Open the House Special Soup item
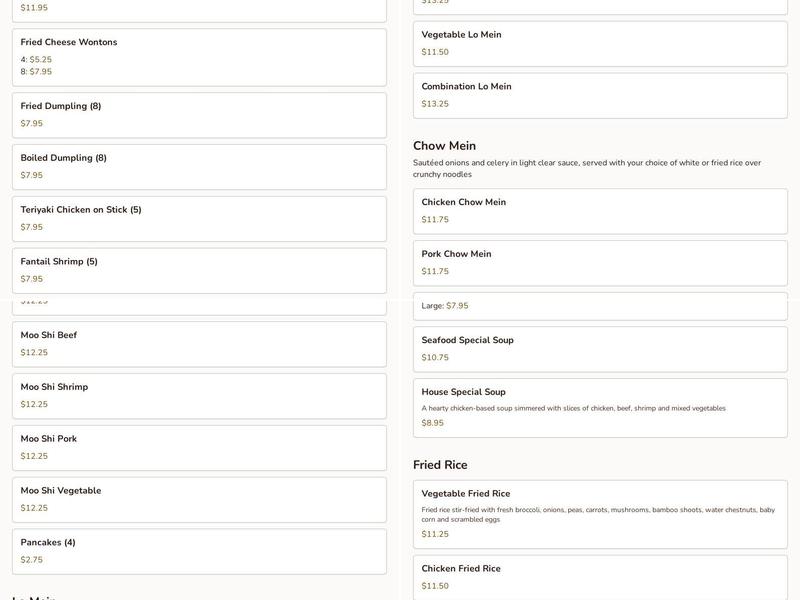Screen dimensions: 800x600 click(600, 405)
